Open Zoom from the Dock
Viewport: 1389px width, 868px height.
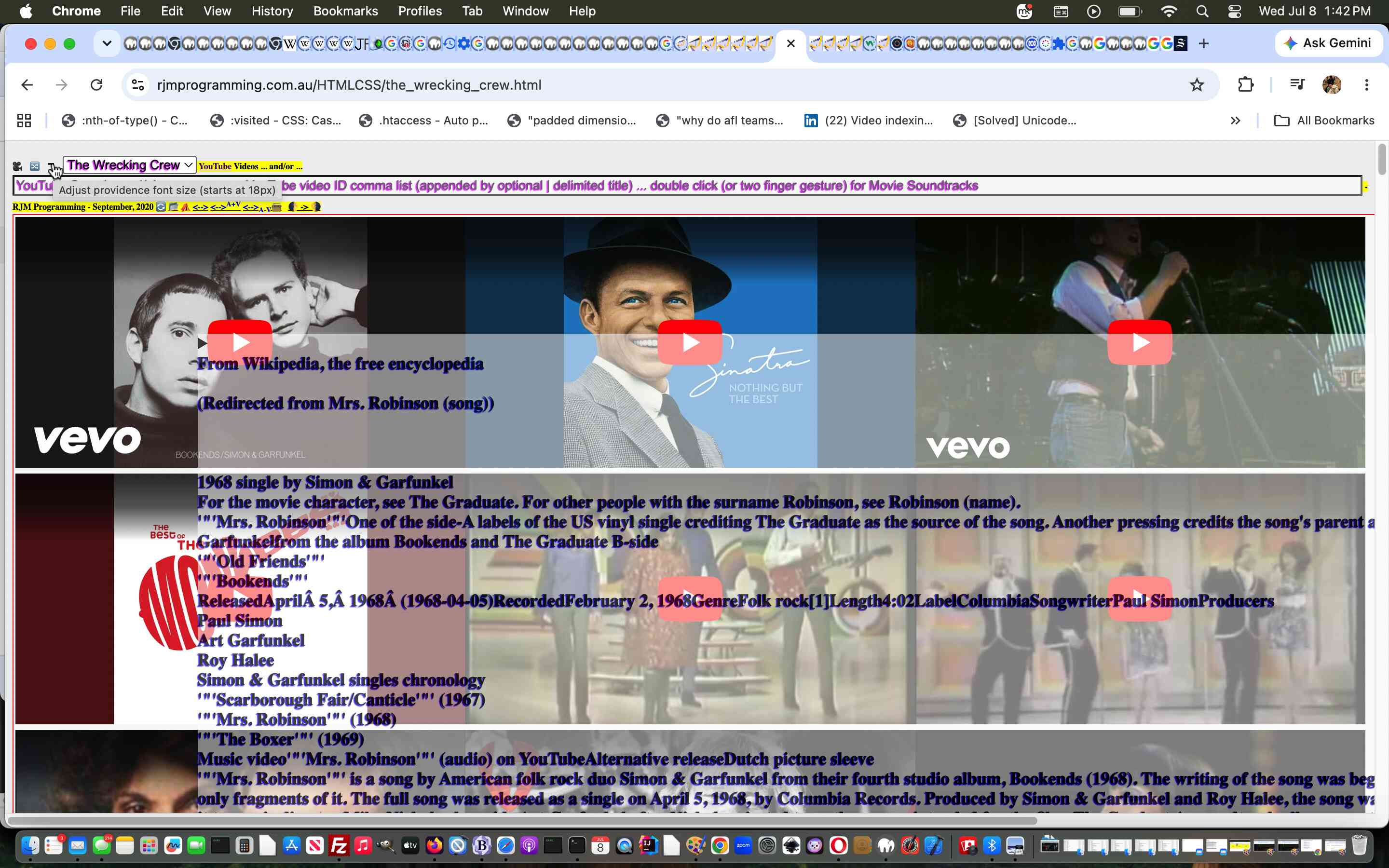click(x=743, y=846)
